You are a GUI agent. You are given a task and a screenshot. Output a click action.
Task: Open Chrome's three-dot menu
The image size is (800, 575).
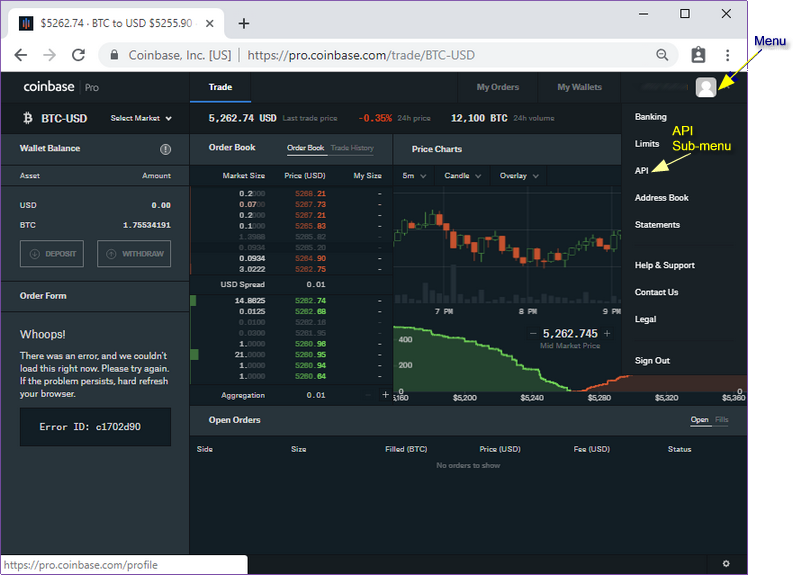point(728,55)
